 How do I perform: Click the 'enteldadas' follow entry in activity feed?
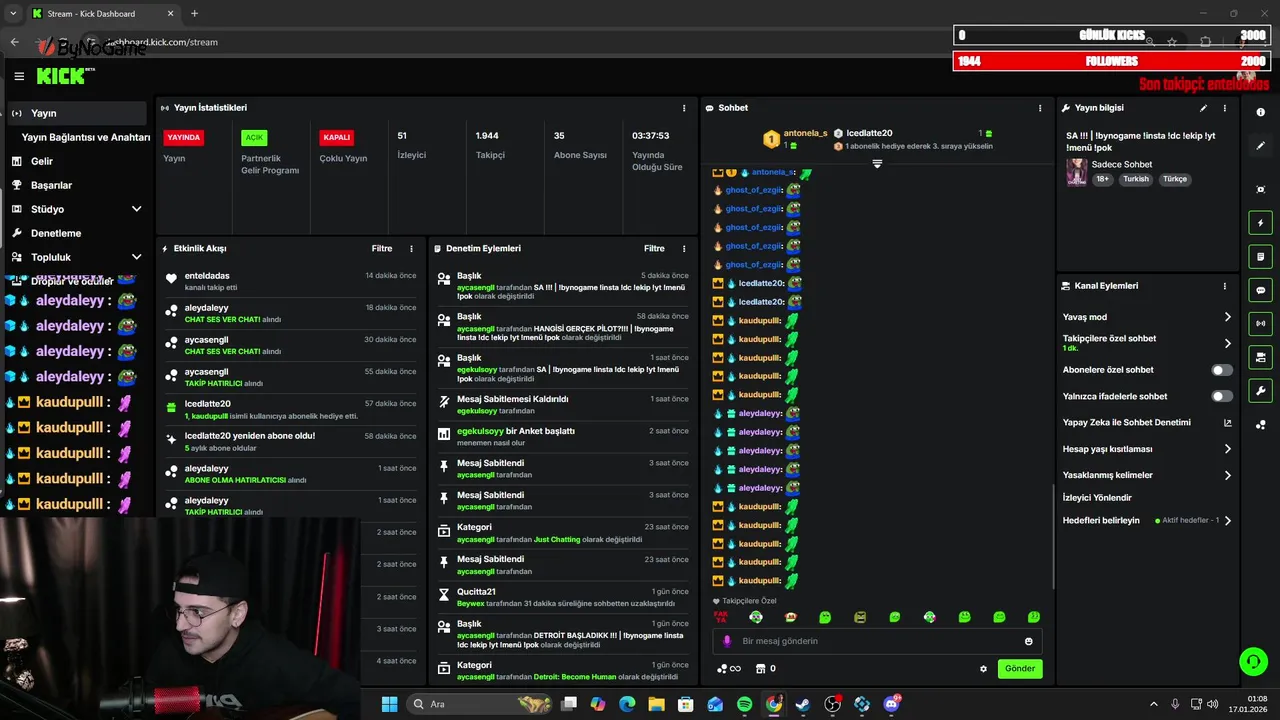coord(290,281)
